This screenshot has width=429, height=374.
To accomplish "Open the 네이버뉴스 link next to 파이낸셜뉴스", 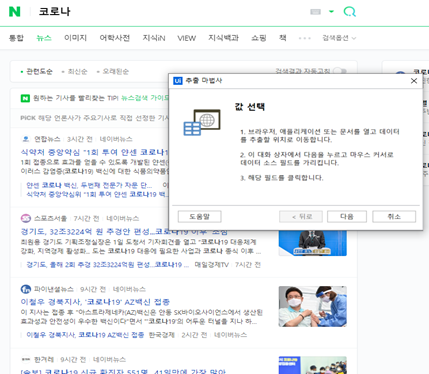I will [129, 289].
